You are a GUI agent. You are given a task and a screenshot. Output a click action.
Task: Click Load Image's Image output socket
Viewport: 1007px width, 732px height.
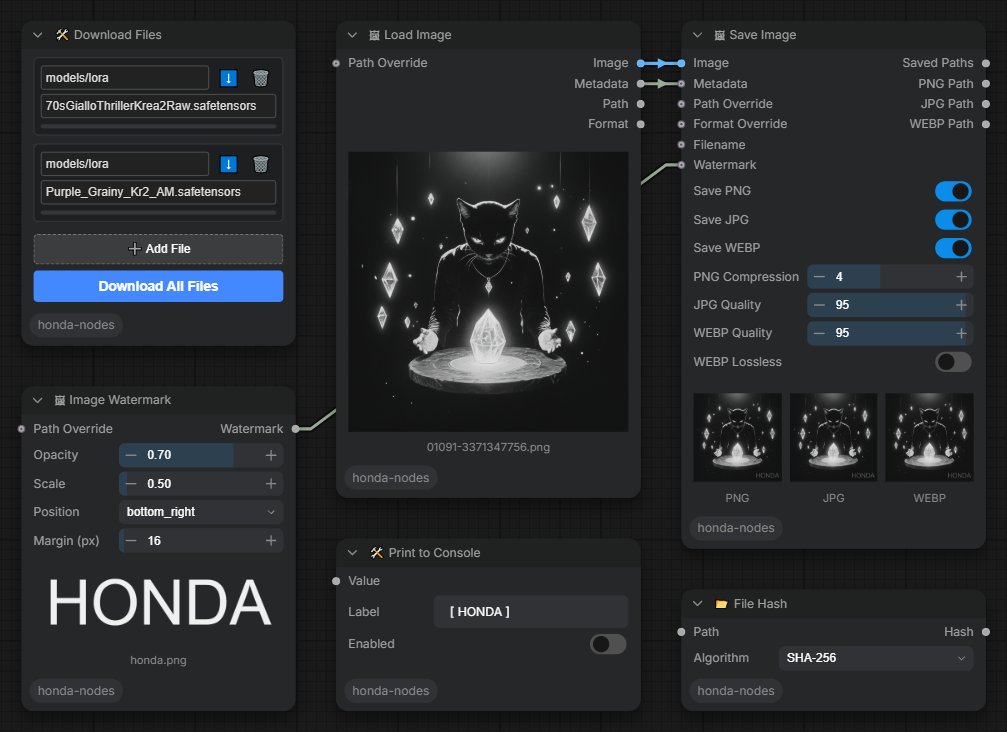pos(640,63)
